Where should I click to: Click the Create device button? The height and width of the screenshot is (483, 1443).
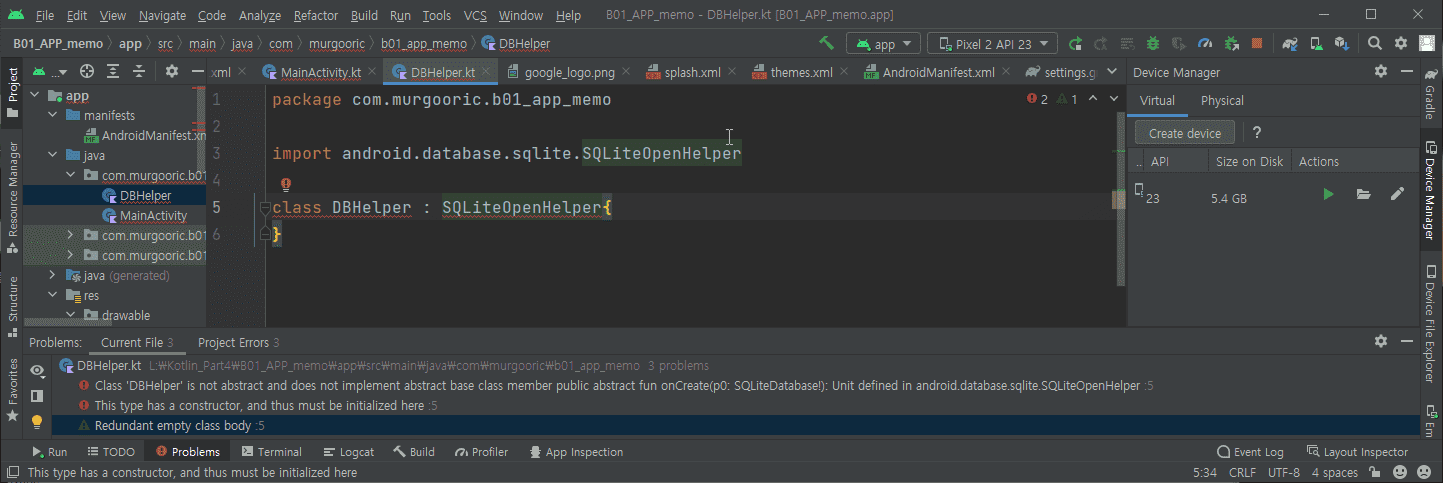click(1185, 133)
